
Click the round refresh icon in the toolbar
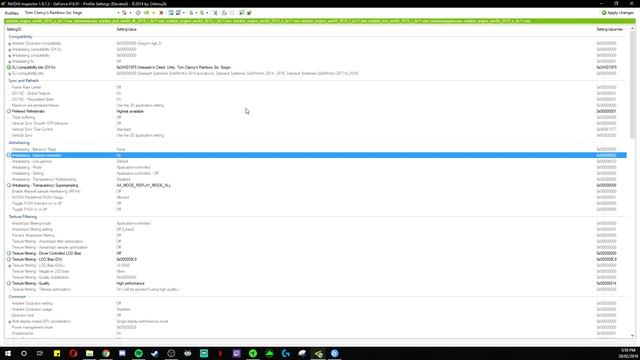pos(138,13)
